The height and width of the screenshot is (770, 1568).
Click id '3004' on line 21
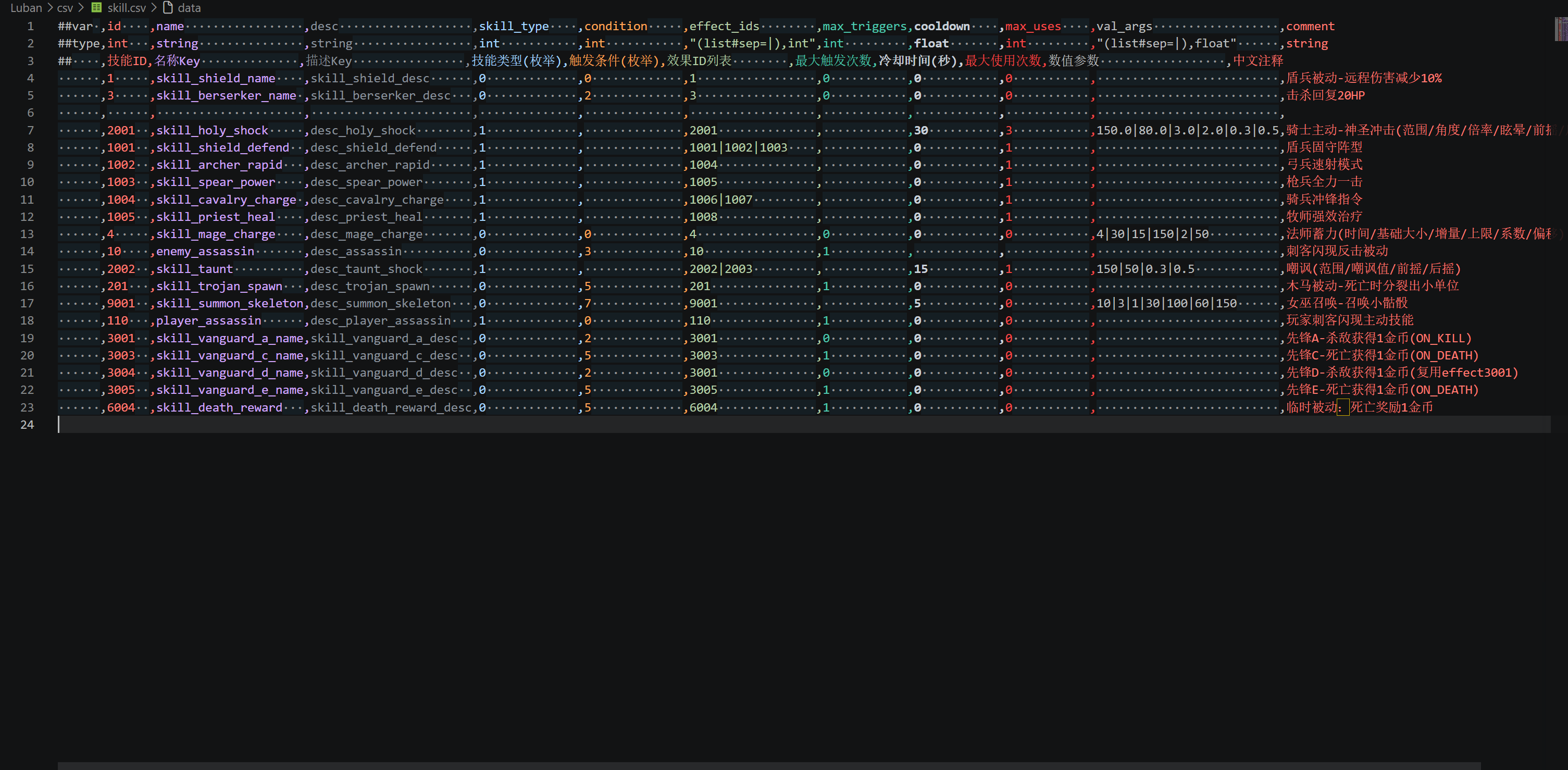pos(121,372)
